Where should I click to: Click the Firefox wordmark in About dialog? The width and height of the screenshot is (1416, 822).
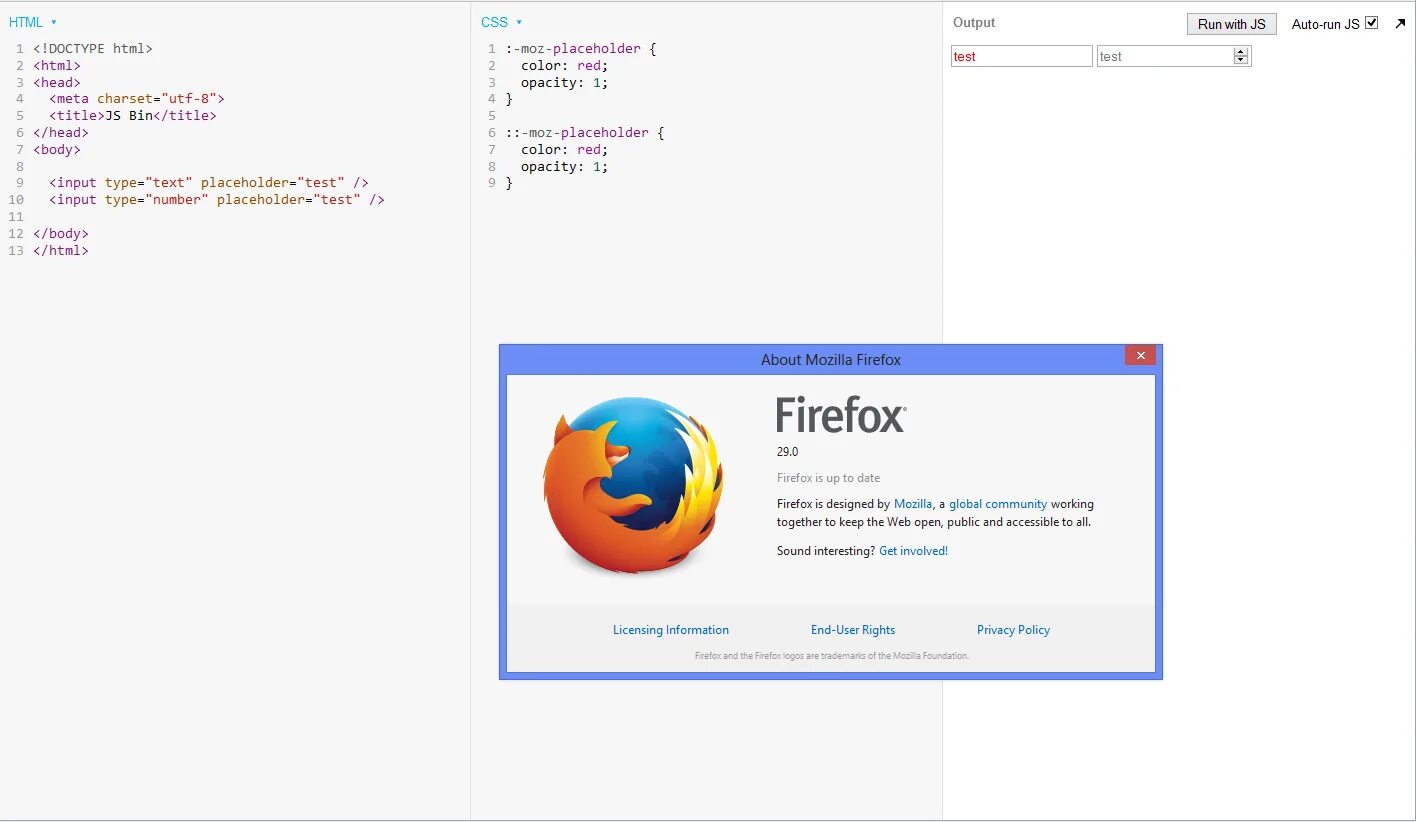tap(841, 415)
